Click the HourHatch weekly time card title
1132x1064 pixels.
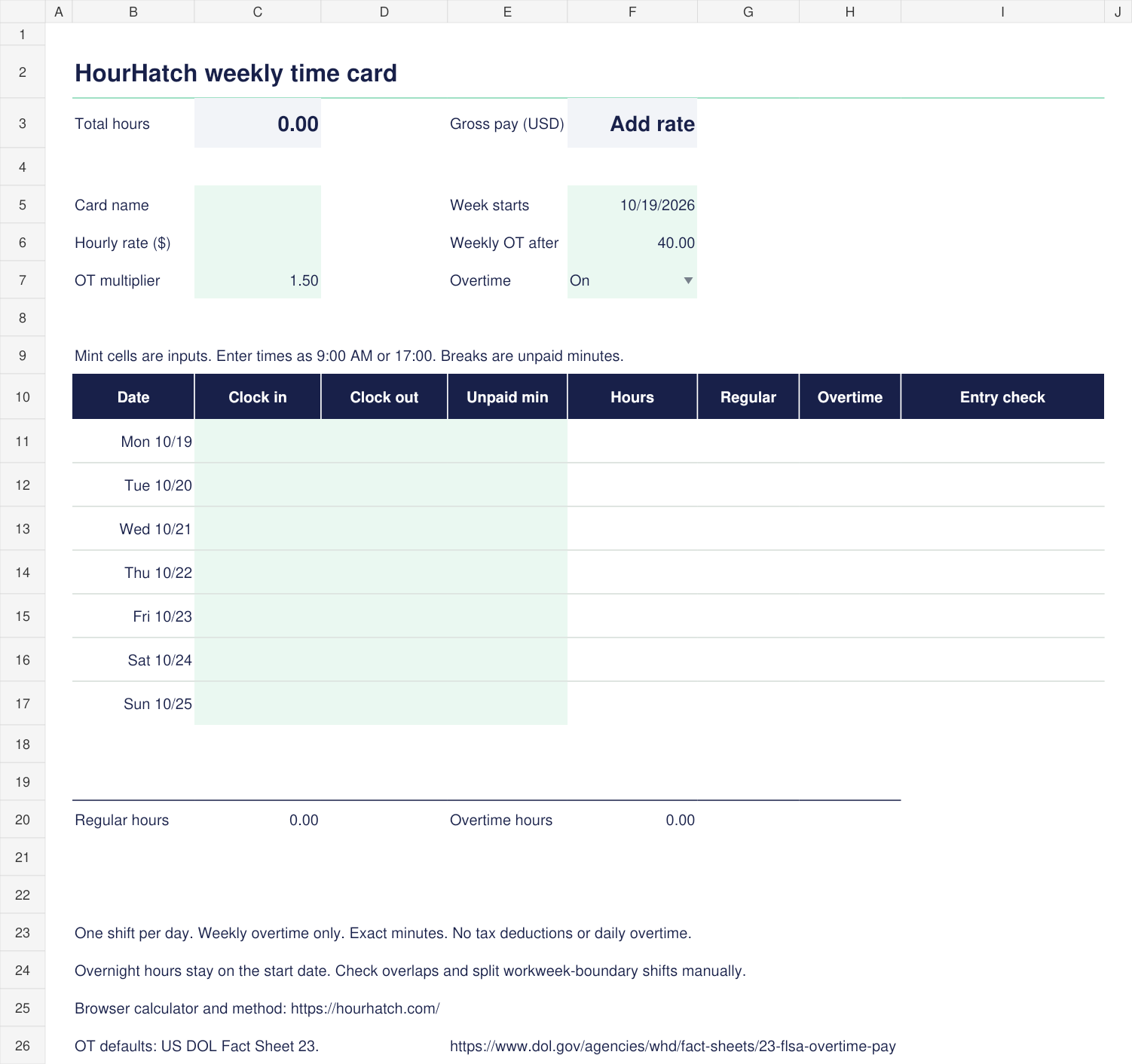(x=236, y=73)
